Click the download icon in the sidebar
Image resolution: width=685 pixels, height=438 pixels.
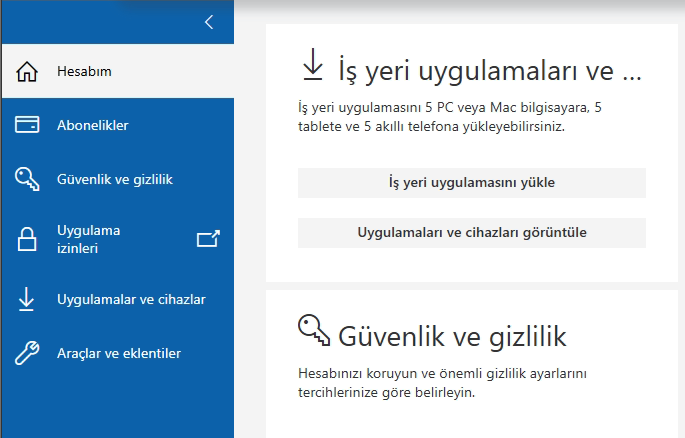pos(26,299)
